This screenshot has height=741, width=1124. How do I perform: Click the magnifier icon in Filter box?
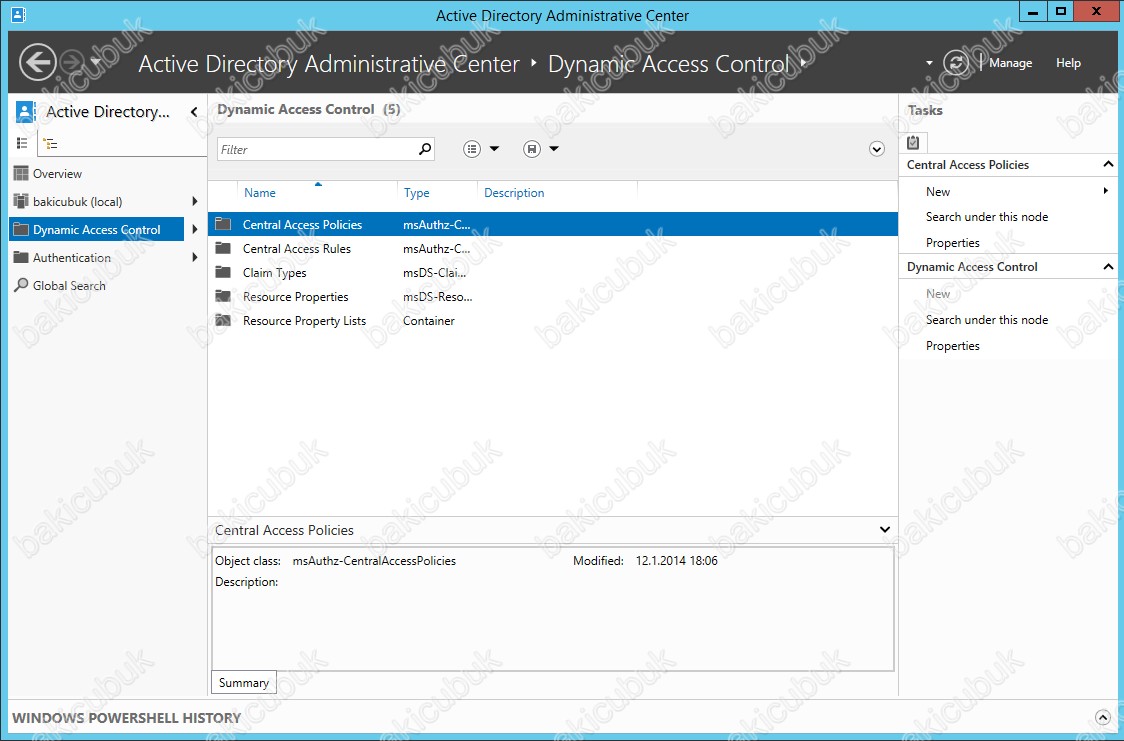click(x=425, y=149)
